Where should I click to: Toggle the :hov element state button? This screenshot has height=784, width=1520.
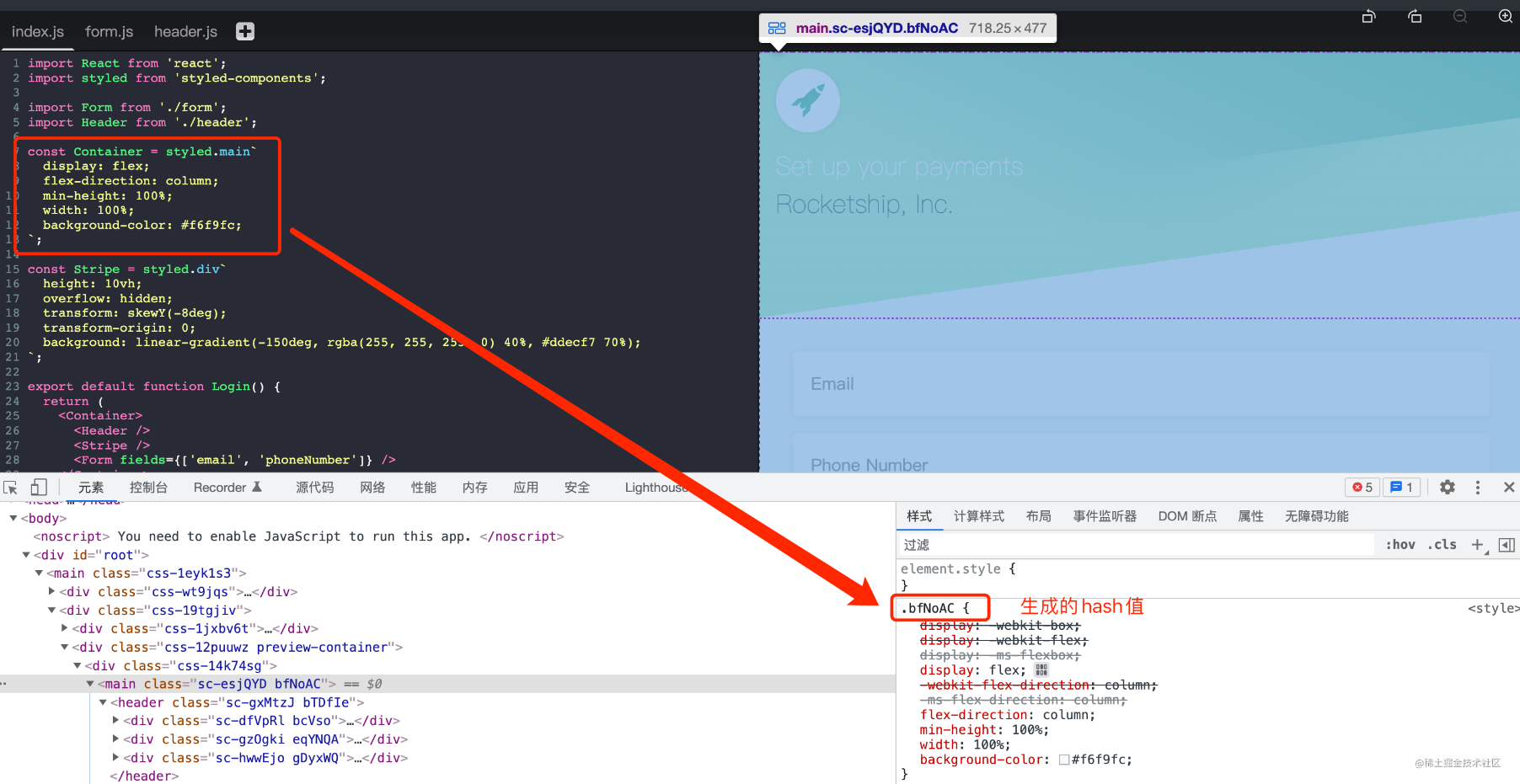[x=1400, y=545]
